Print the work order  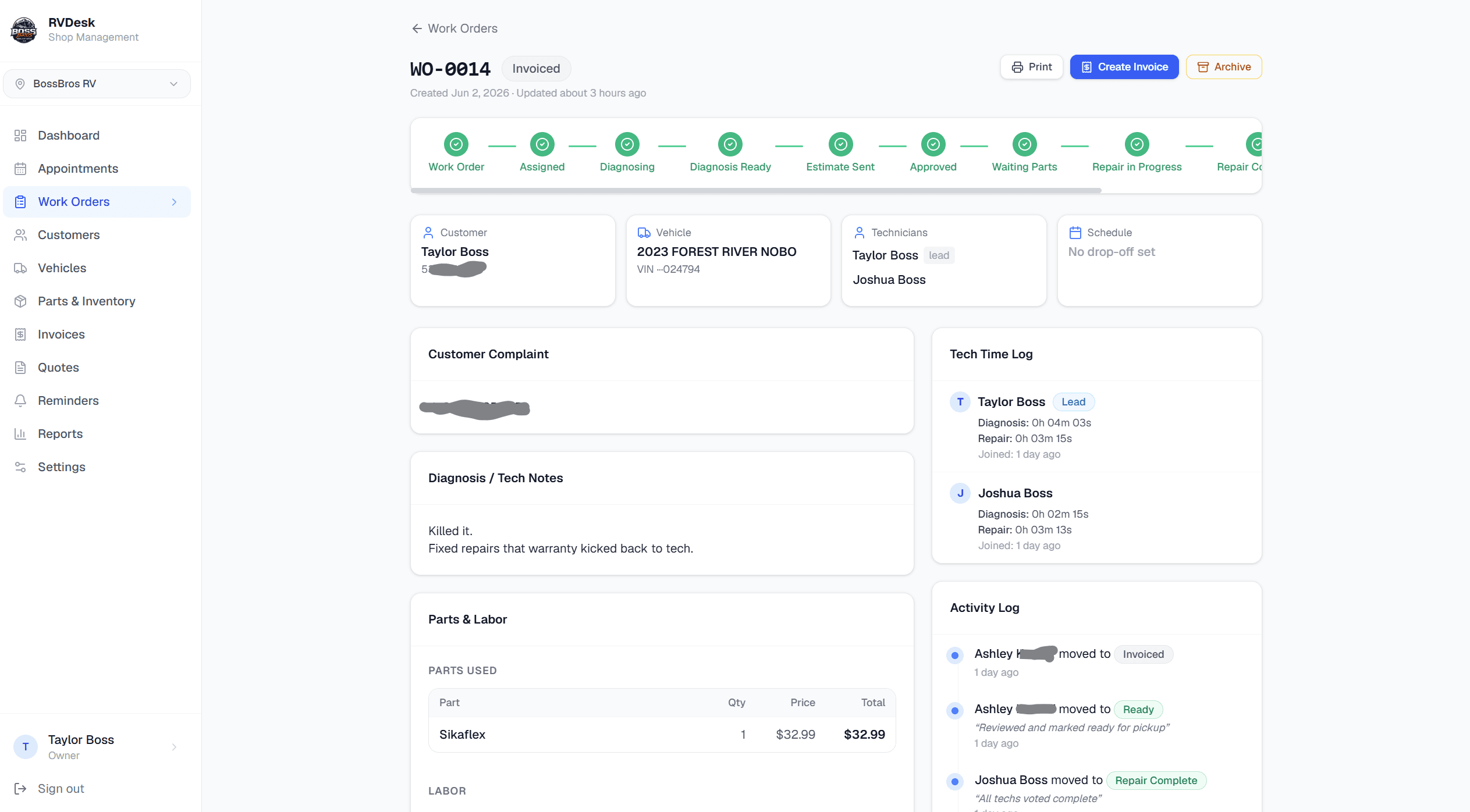(x=1031, y=67)
